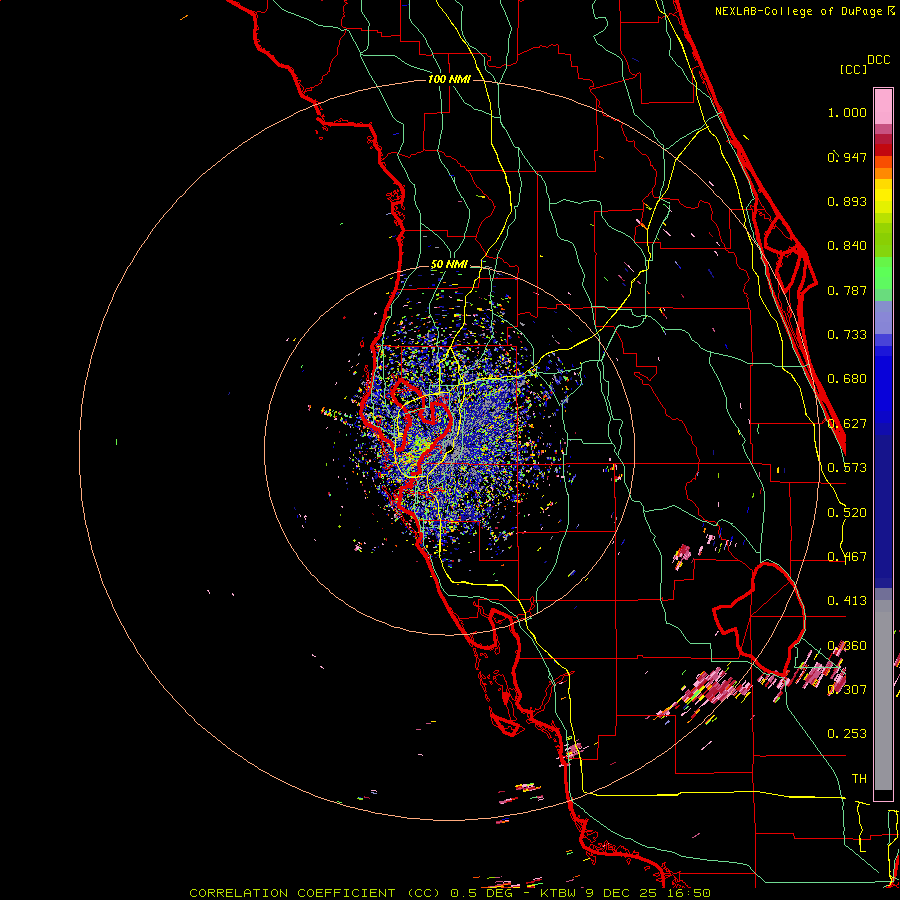Viewport: 900px width, 900px height.
Task: Click the 0.467 legend value
Action: click(x=847, y=557)
